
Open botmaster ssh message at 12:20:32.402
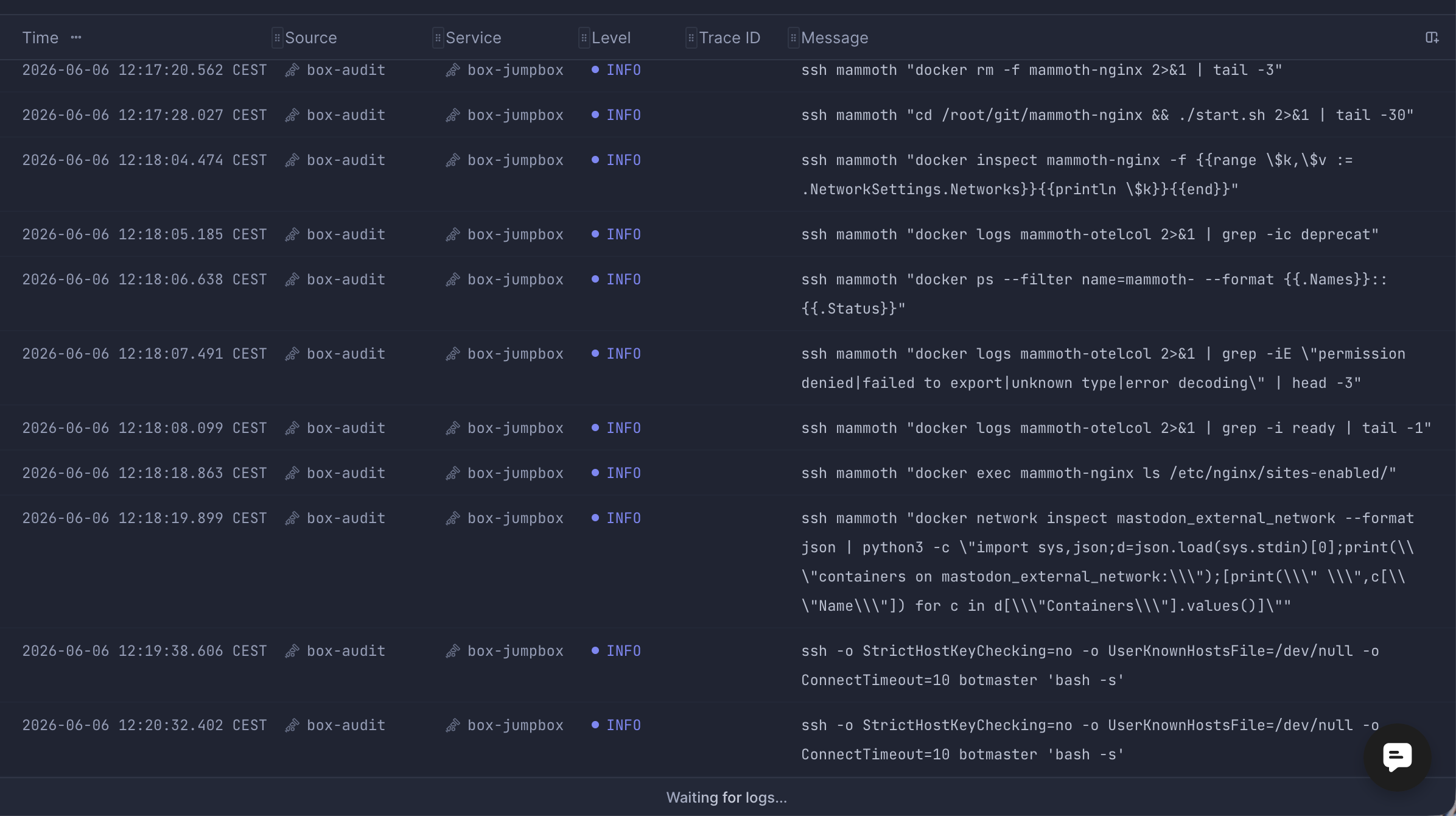point(1090,740)
